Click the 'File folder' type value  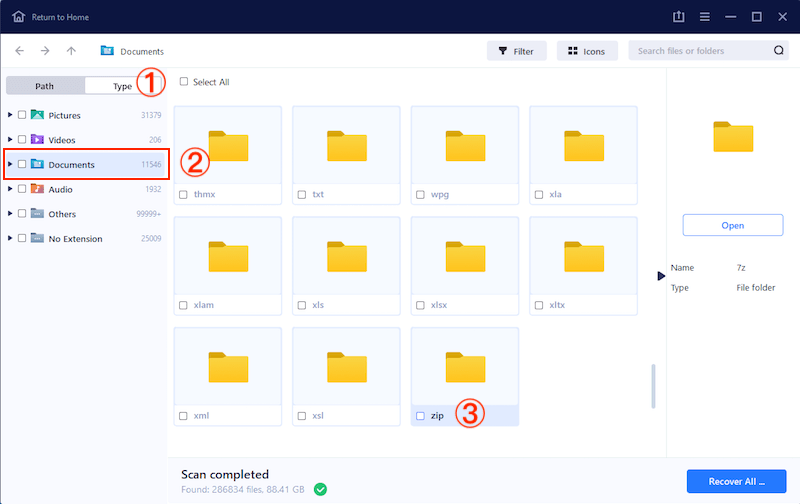[756, 288]
